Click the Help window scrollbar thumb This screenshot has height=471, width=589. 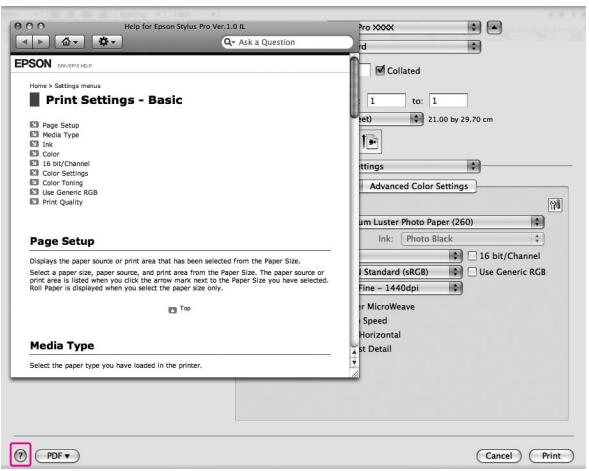click(x=354, y=87)
